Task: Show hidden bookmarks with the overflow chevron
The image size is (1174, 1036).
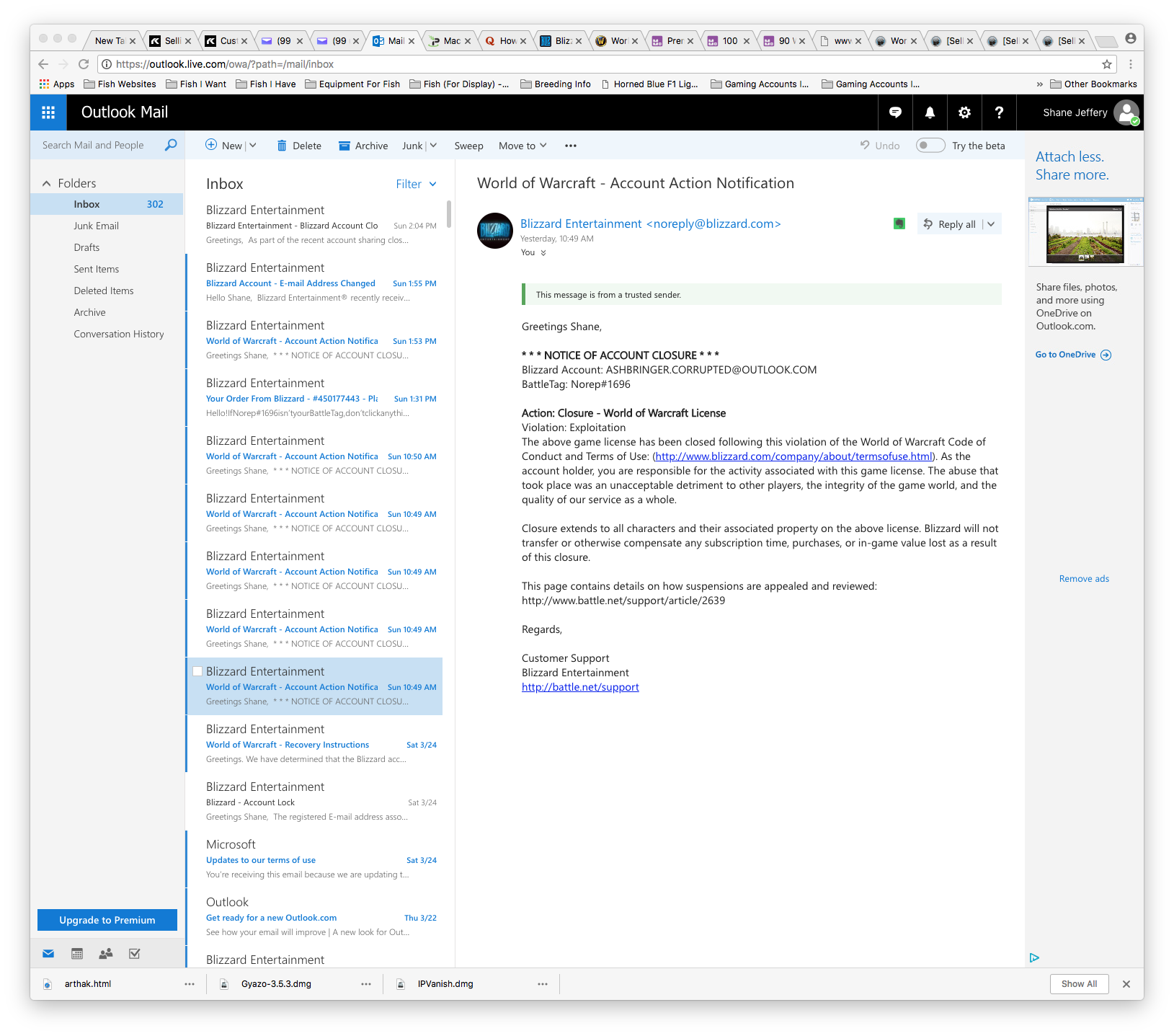Action: [1039, 84]
